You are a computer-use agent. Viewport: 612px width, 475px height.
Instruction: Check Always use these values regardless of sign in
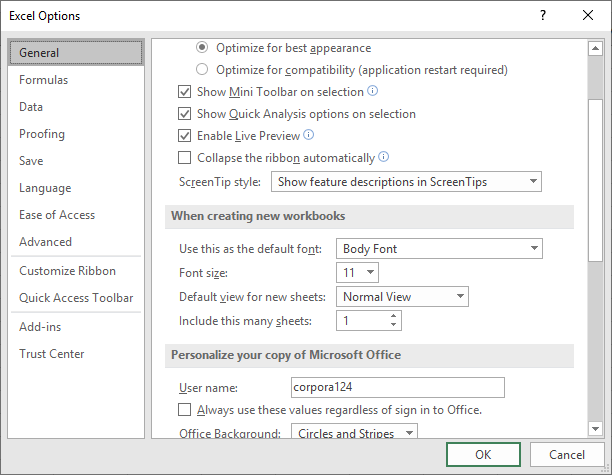point(185,410)
